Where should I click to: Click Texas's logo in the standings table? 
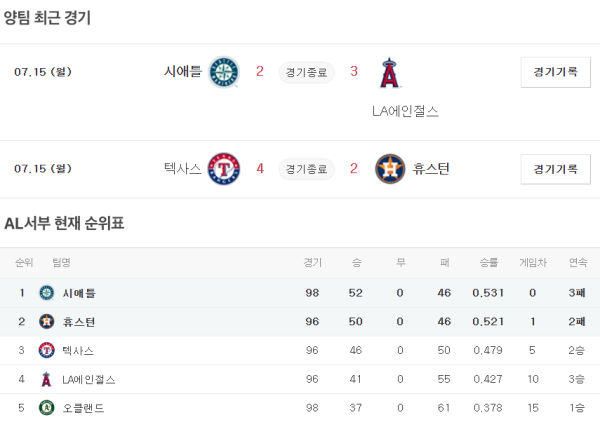point(46,351)
